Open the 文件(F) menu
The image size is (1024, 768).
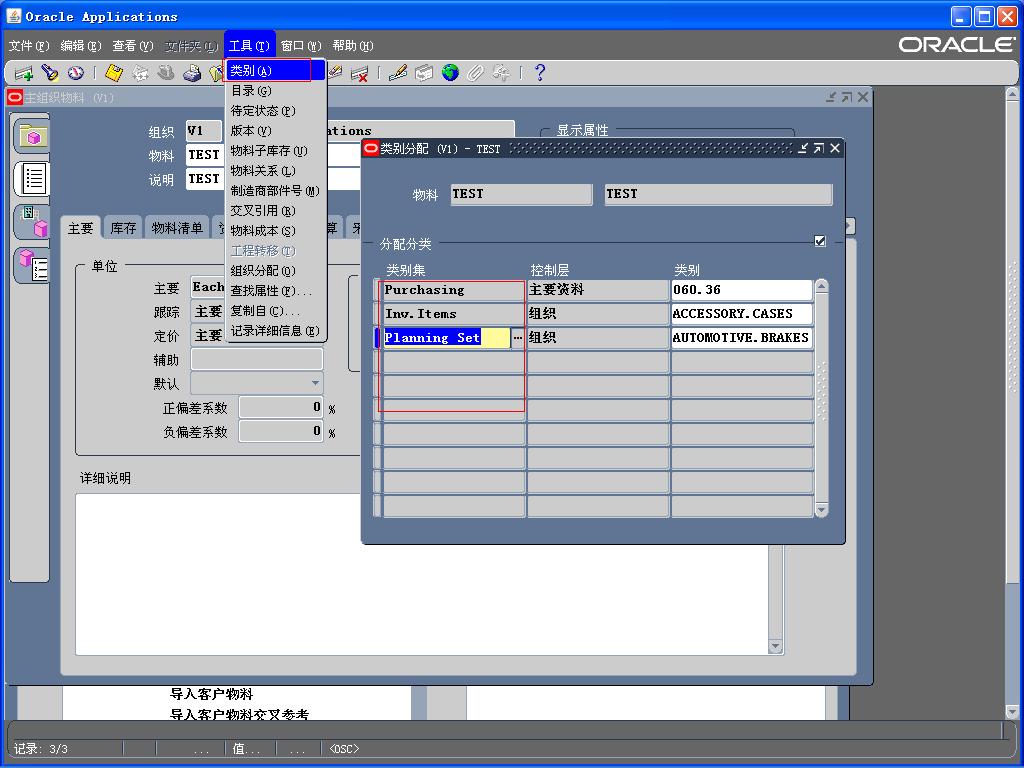29,46
